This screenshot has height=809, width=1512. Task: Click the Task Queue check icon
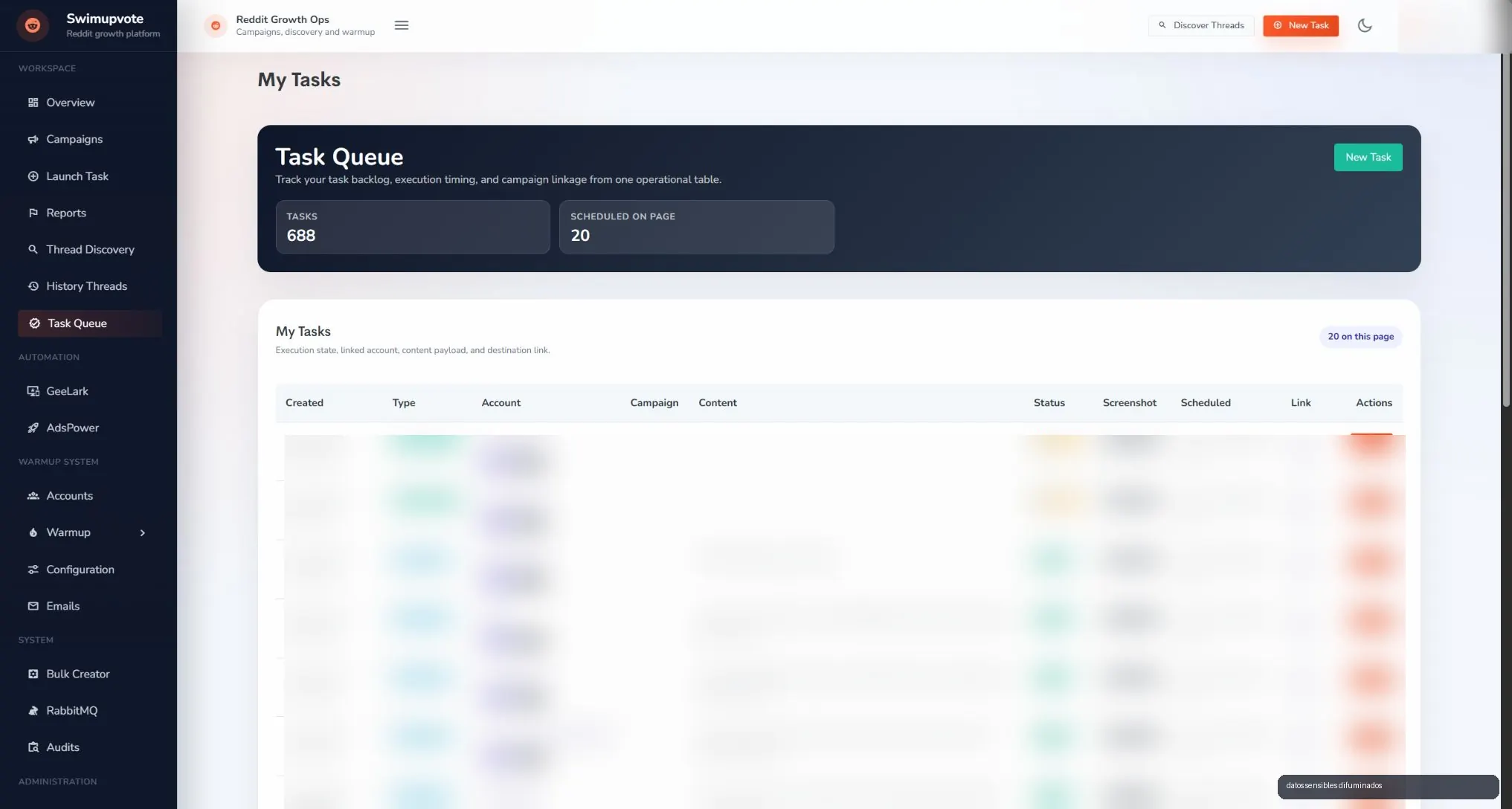[x=34, y=323]
